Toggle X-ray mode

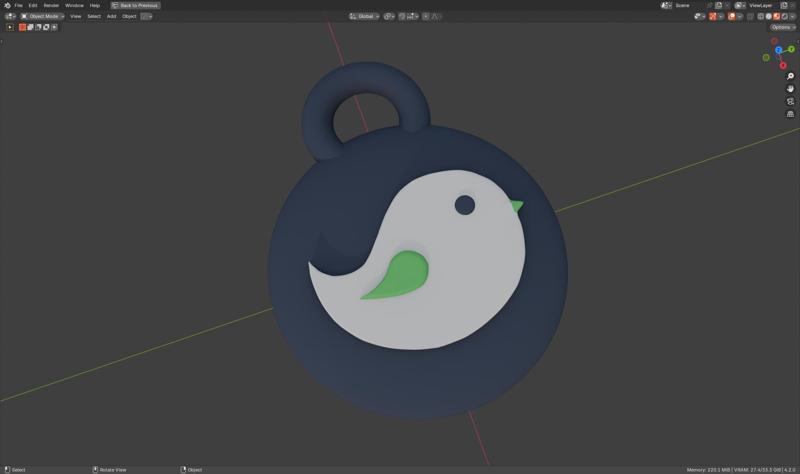tap(750, 16)
